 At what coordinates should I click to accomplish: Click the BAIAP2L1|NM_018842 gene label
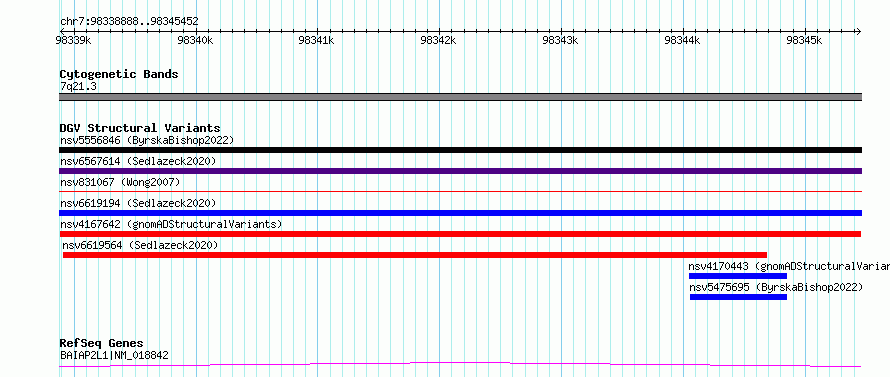pos(114,356)
